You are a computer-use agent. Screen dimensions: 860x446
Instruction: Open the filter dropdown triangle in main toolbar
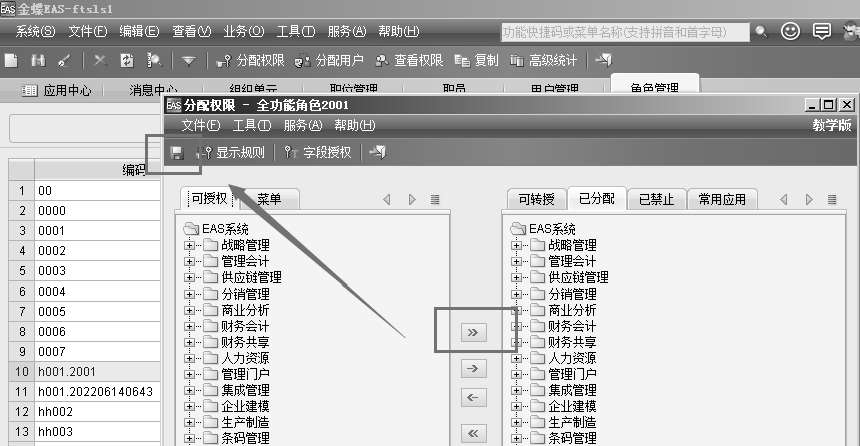[x=188, y=60]
